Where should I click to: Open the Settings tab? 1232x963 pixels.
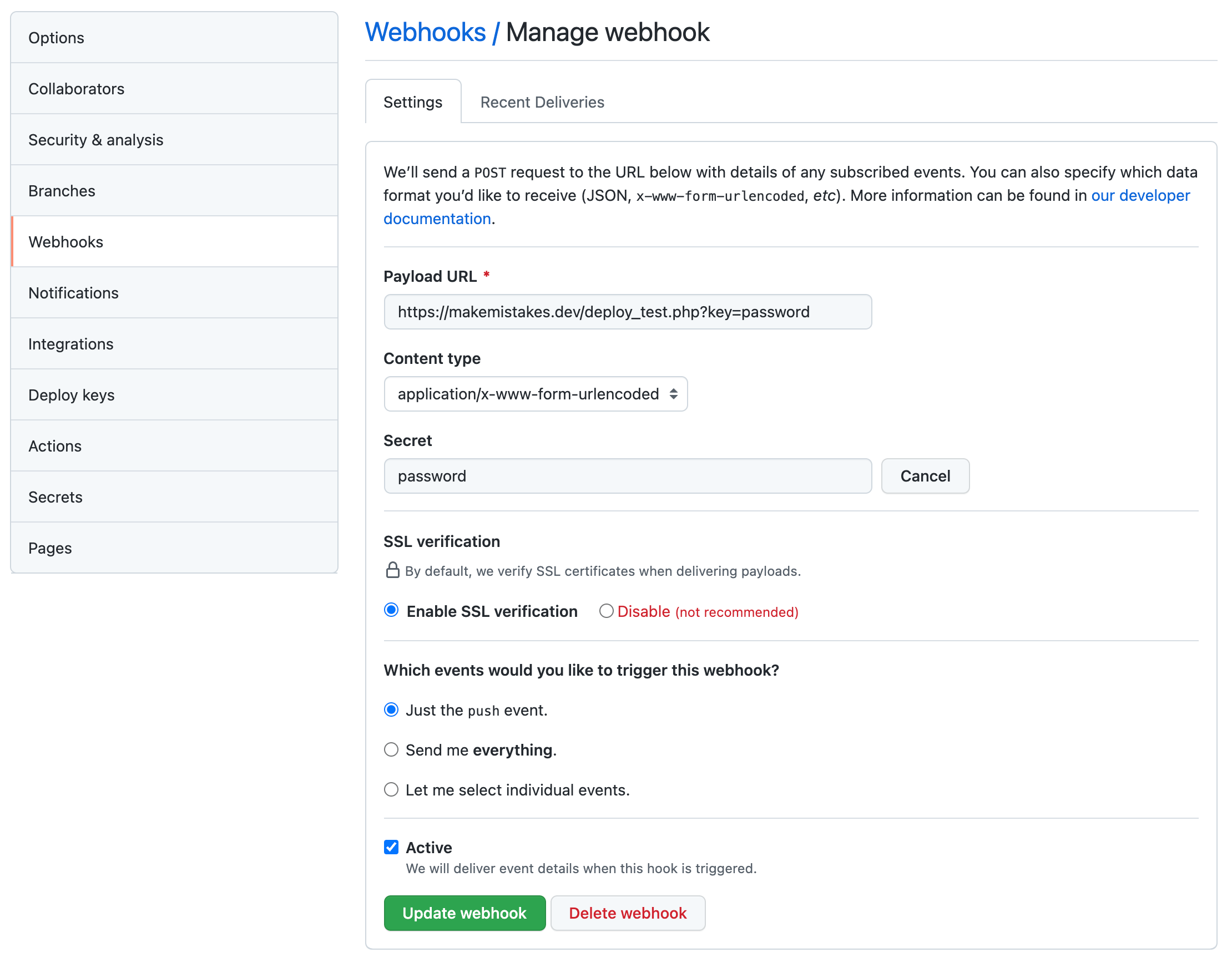(413, 102)
